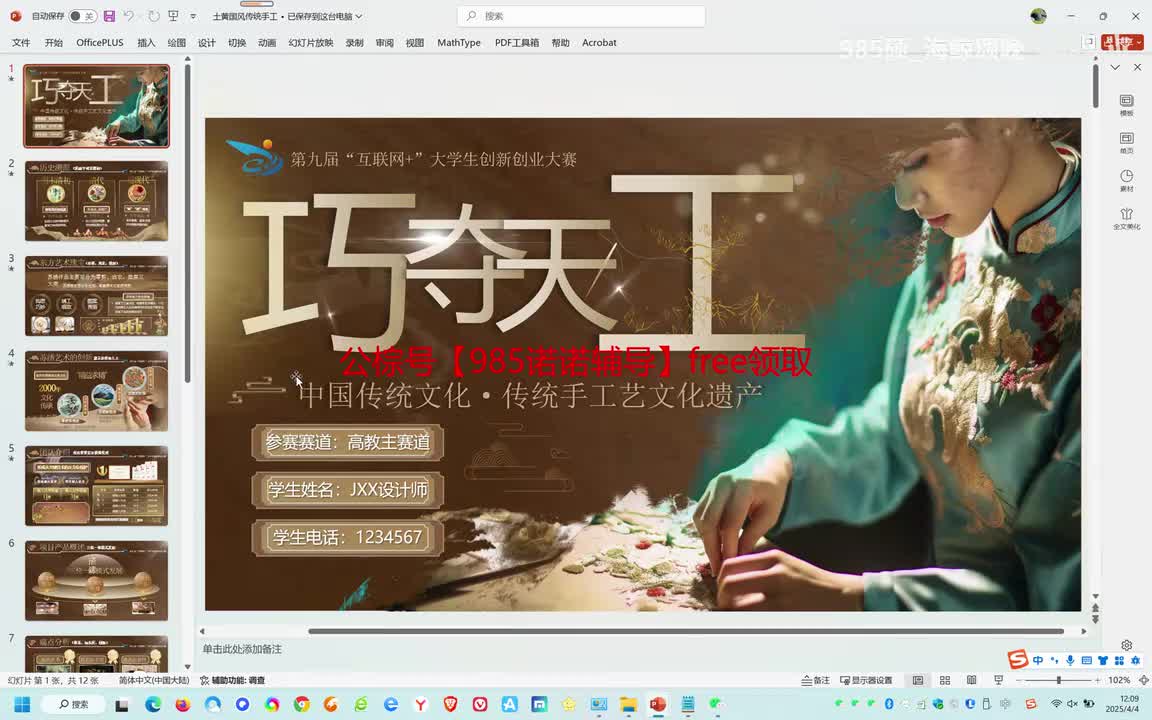
Task: Click the zoom in plus button
Action: point(1098,680)
